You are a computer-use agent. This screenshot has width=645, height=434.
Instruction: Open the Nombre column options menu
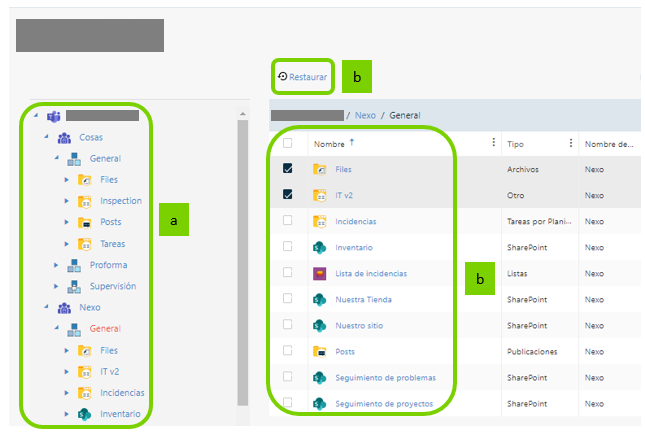tap(493, 142)
